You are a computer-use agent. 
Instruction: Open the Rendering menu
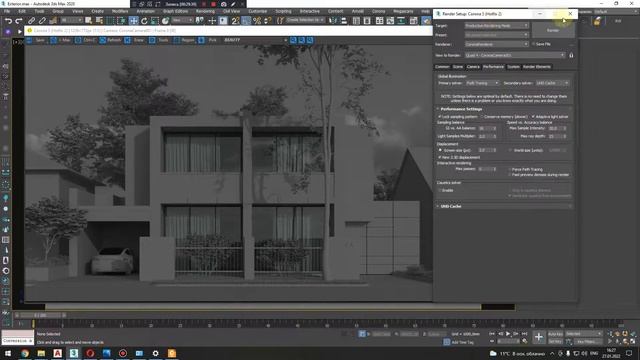205,11
